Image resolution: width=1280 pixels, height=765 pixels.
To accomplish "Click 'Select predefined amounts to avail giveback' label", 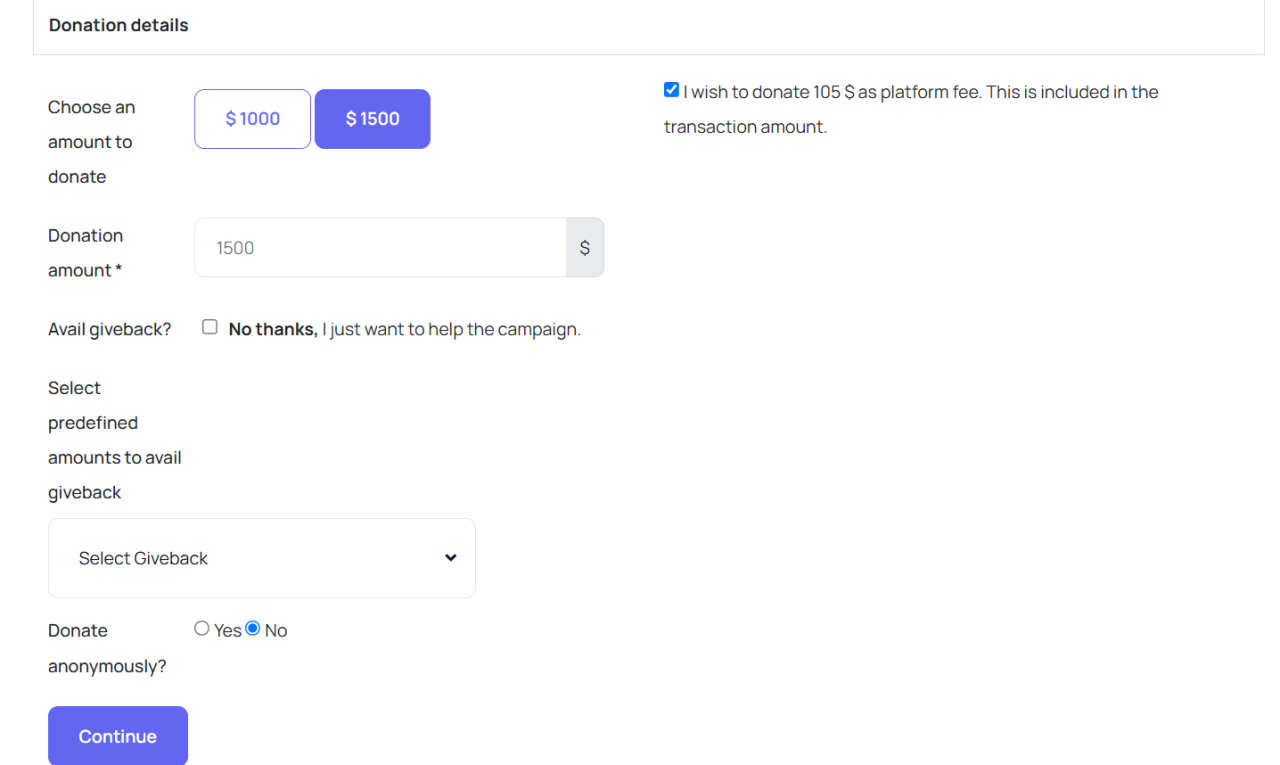I will [x=114, y=440].
